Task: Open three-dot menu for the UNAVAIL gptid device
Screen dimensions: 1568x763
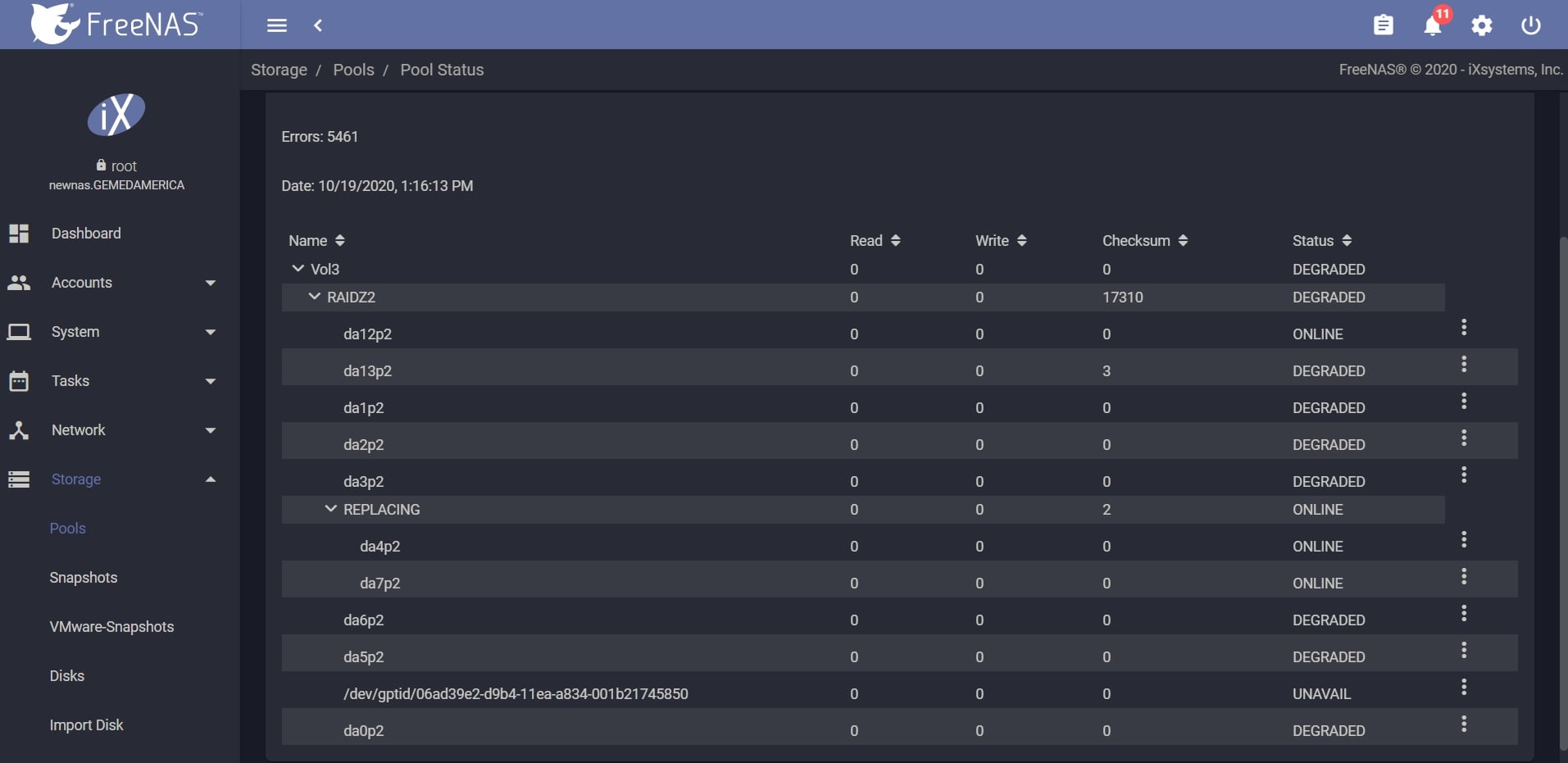Action: (x=1464, y=688)
